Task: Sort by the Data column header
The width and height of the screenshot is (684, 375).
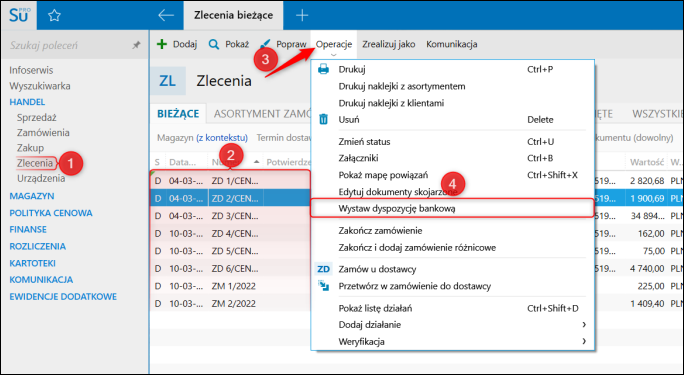Action: (182, 162)
